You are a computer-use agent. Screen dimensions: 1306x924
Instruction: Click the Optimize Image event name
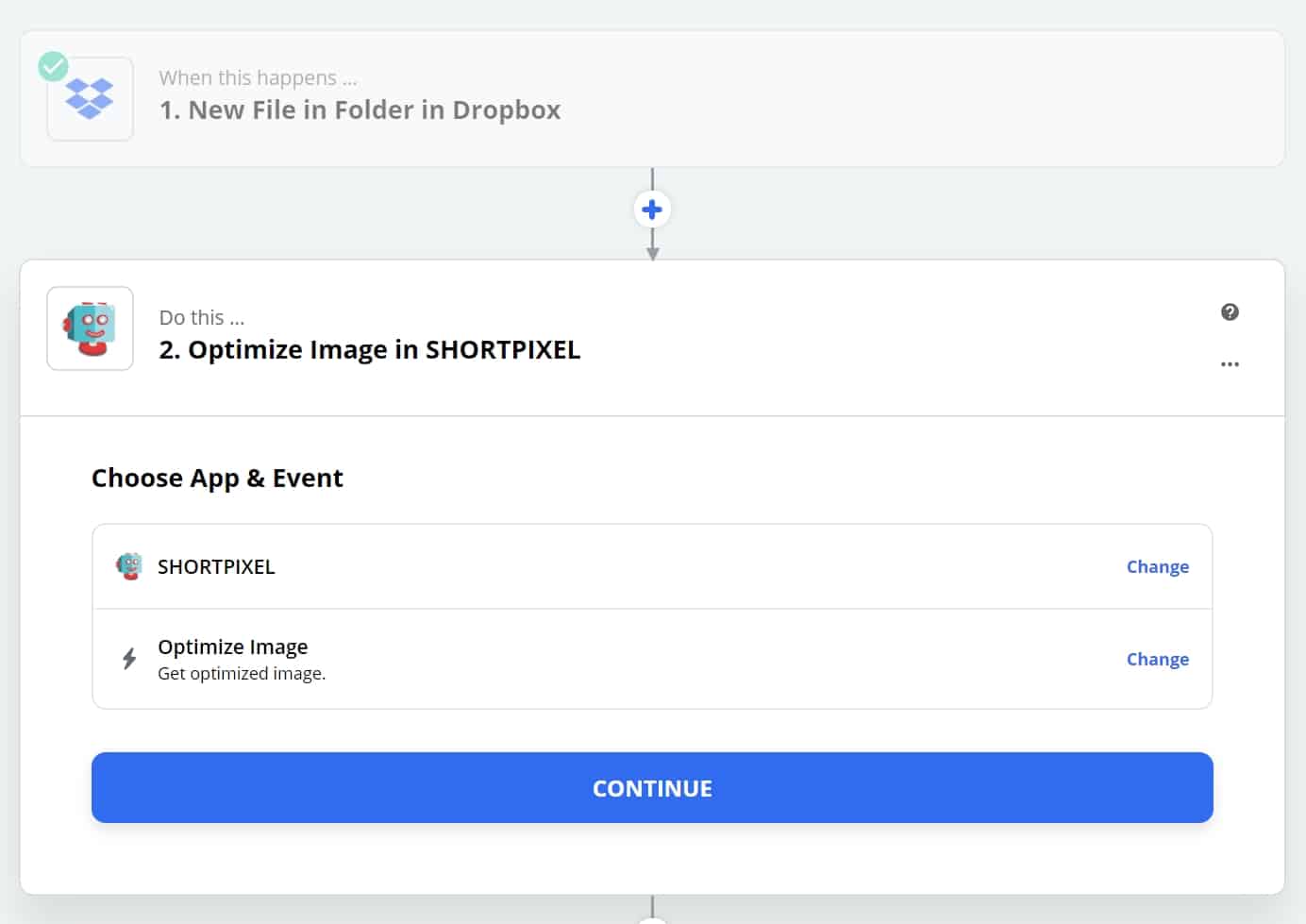(232, 647)
